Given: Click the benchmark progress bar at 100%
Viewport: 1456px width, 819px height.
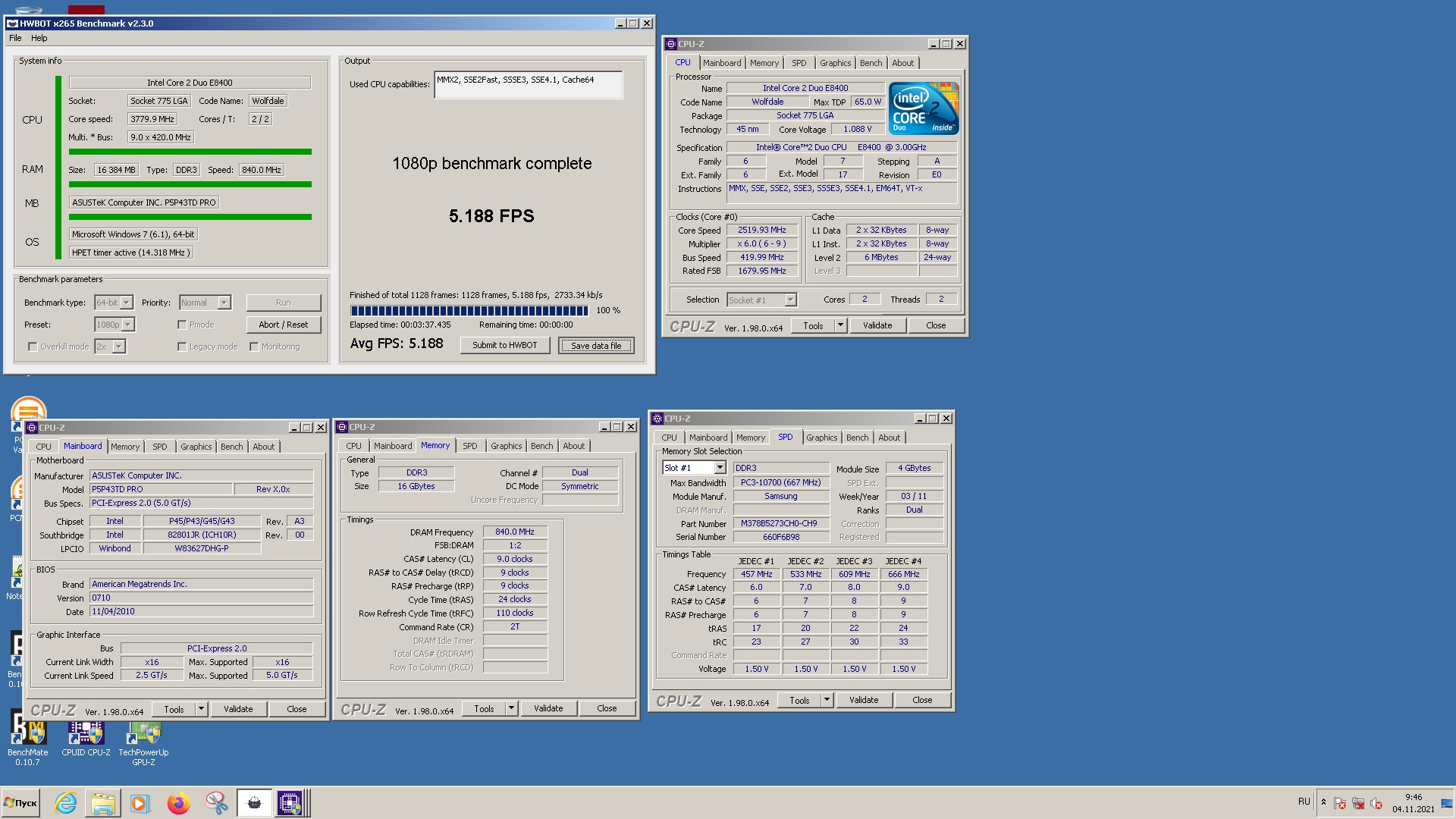Looking at the screenshot, I should pos(469,310).
